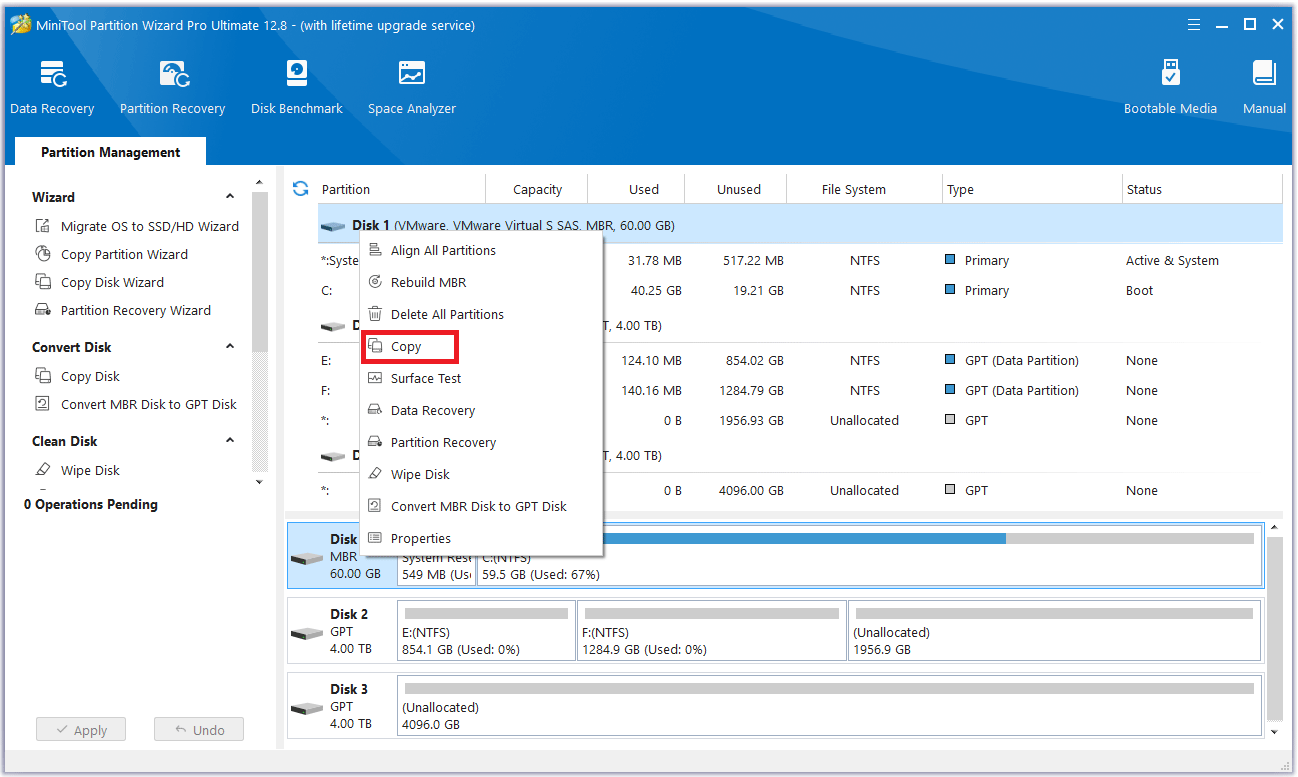Collapse the Convert Disk section
The image size is (1298, 777).
230,347
